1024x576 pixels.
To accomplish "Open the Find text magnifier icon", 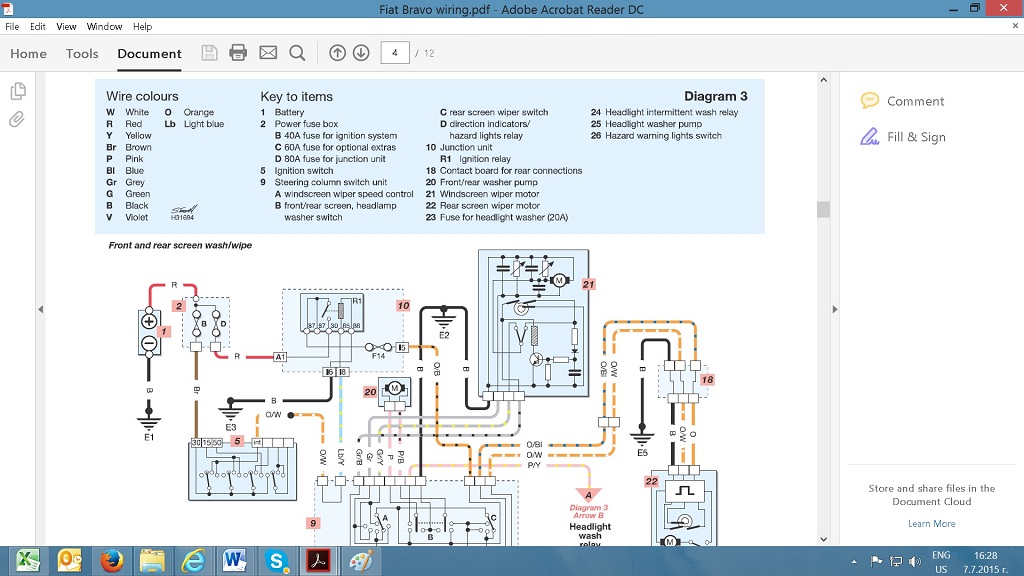I will coord(297,53).
